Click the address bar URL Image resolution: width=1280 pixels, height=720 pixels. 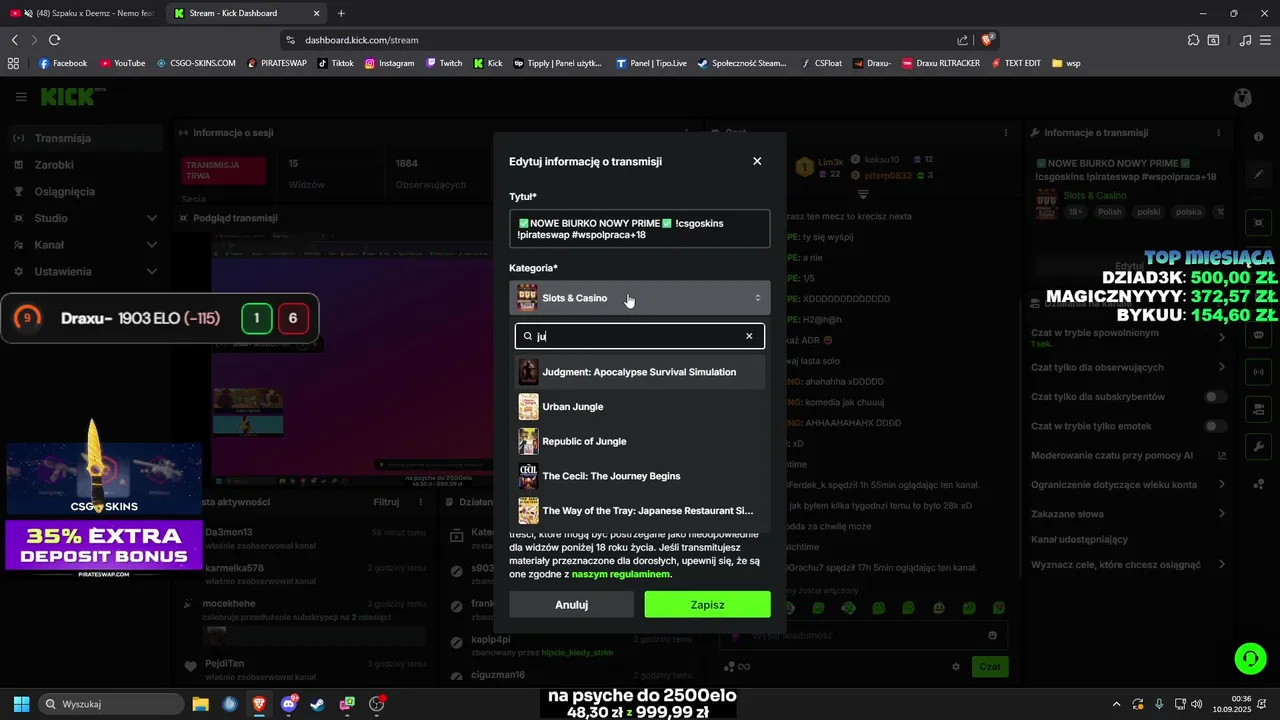tap(362, 40)
